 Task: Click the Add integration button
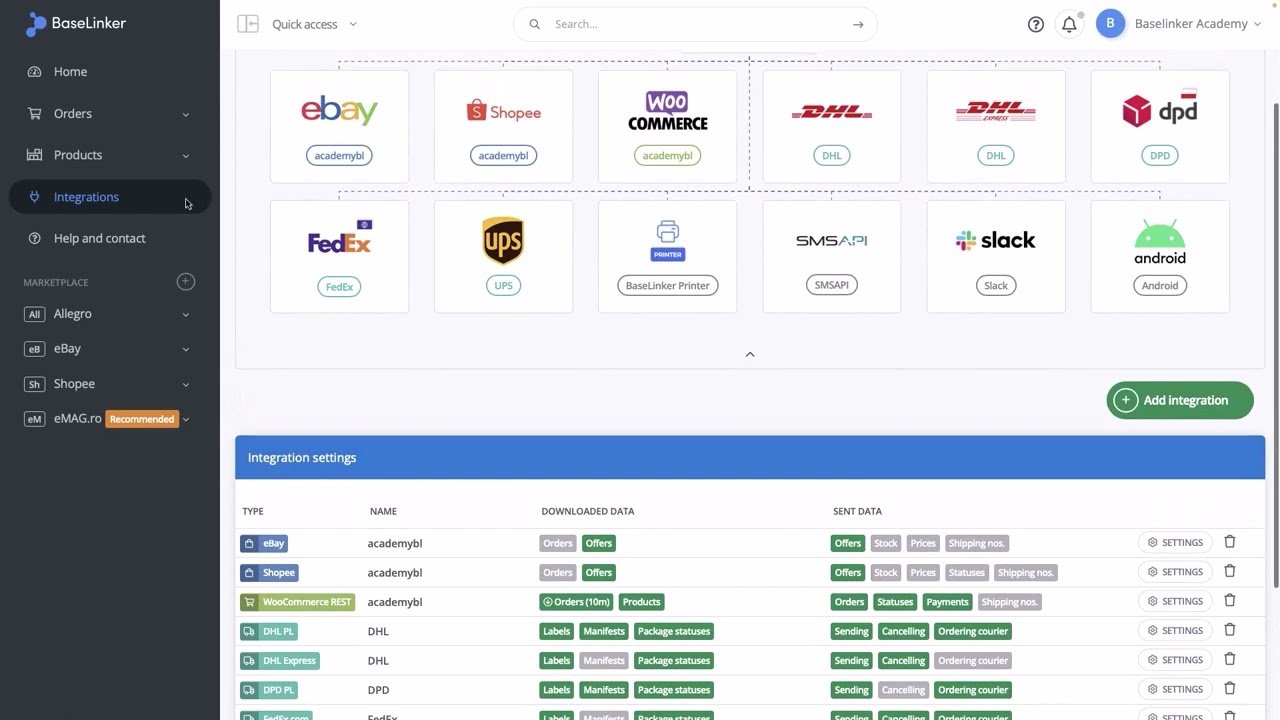(1180, 400)
